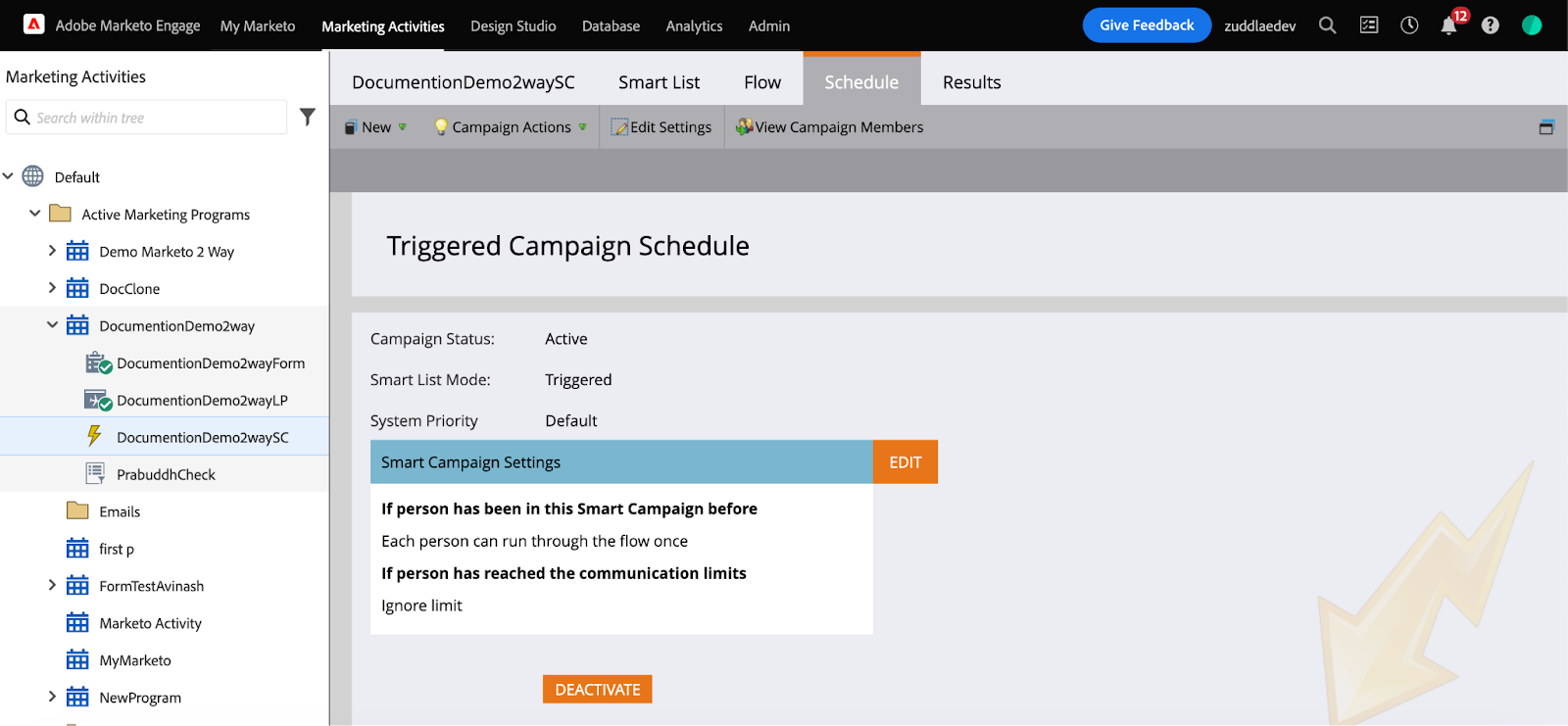
Task: Open the help question mark icon
Action: point(1490,25)
